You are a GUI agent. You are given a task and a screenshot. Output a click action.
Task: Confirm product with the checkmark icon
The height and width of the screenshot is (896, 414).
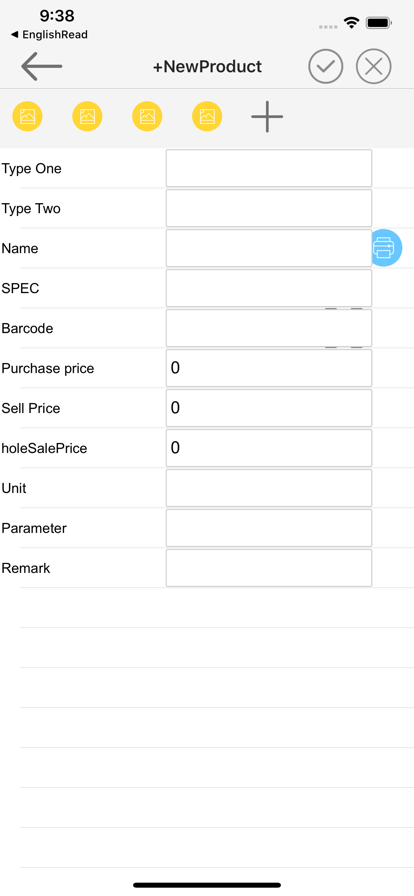[325, 66]
